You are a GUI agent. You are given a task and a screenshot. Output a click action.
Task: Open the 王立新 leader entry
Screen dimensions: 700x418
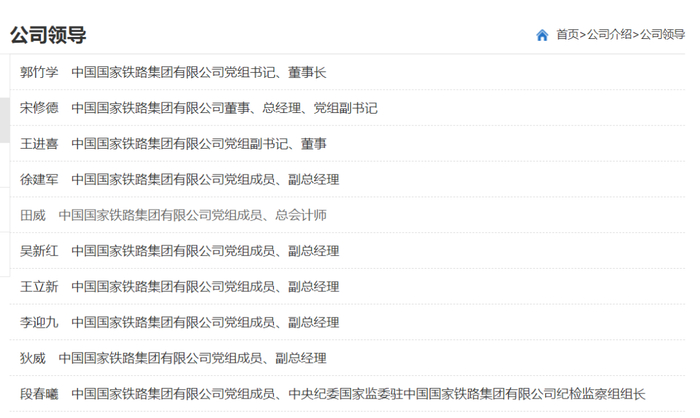[x=179, y=287]
